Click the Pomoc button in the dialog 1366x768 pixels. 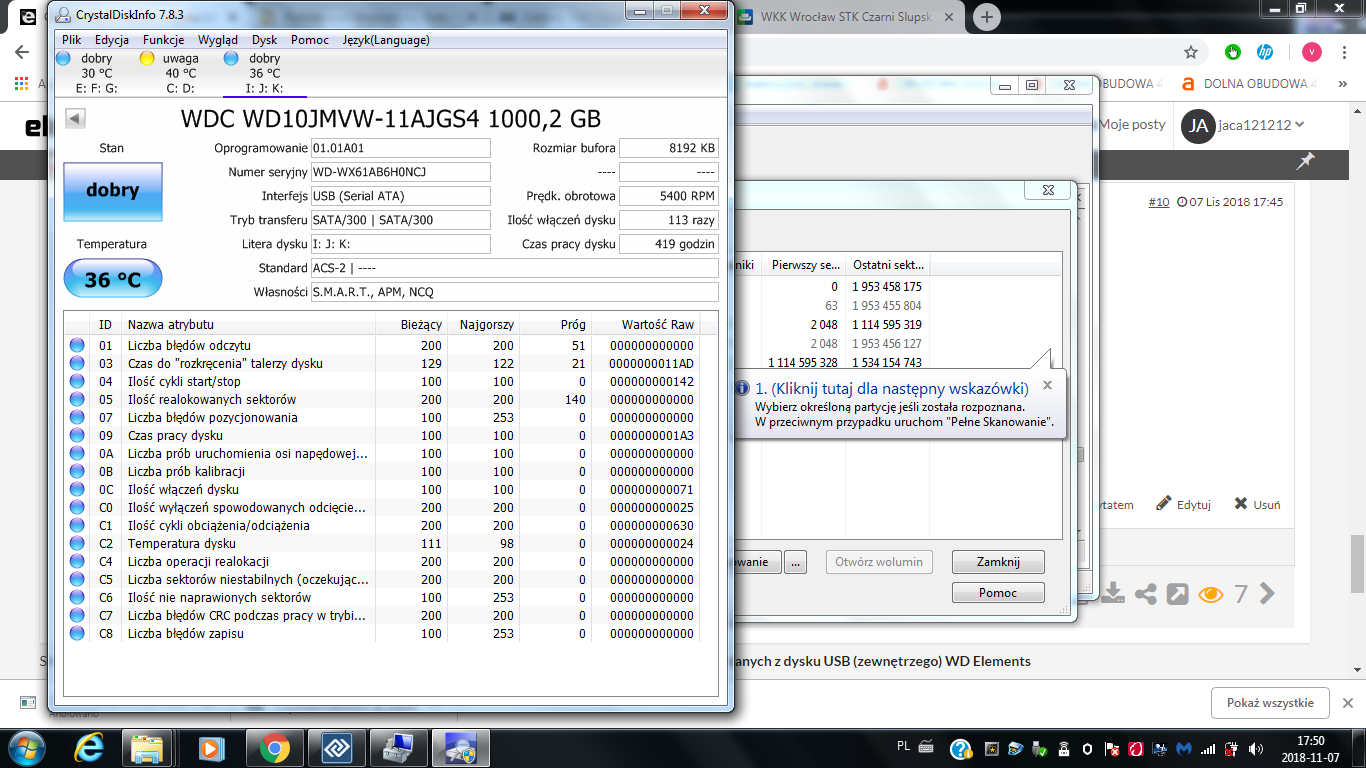998,593
